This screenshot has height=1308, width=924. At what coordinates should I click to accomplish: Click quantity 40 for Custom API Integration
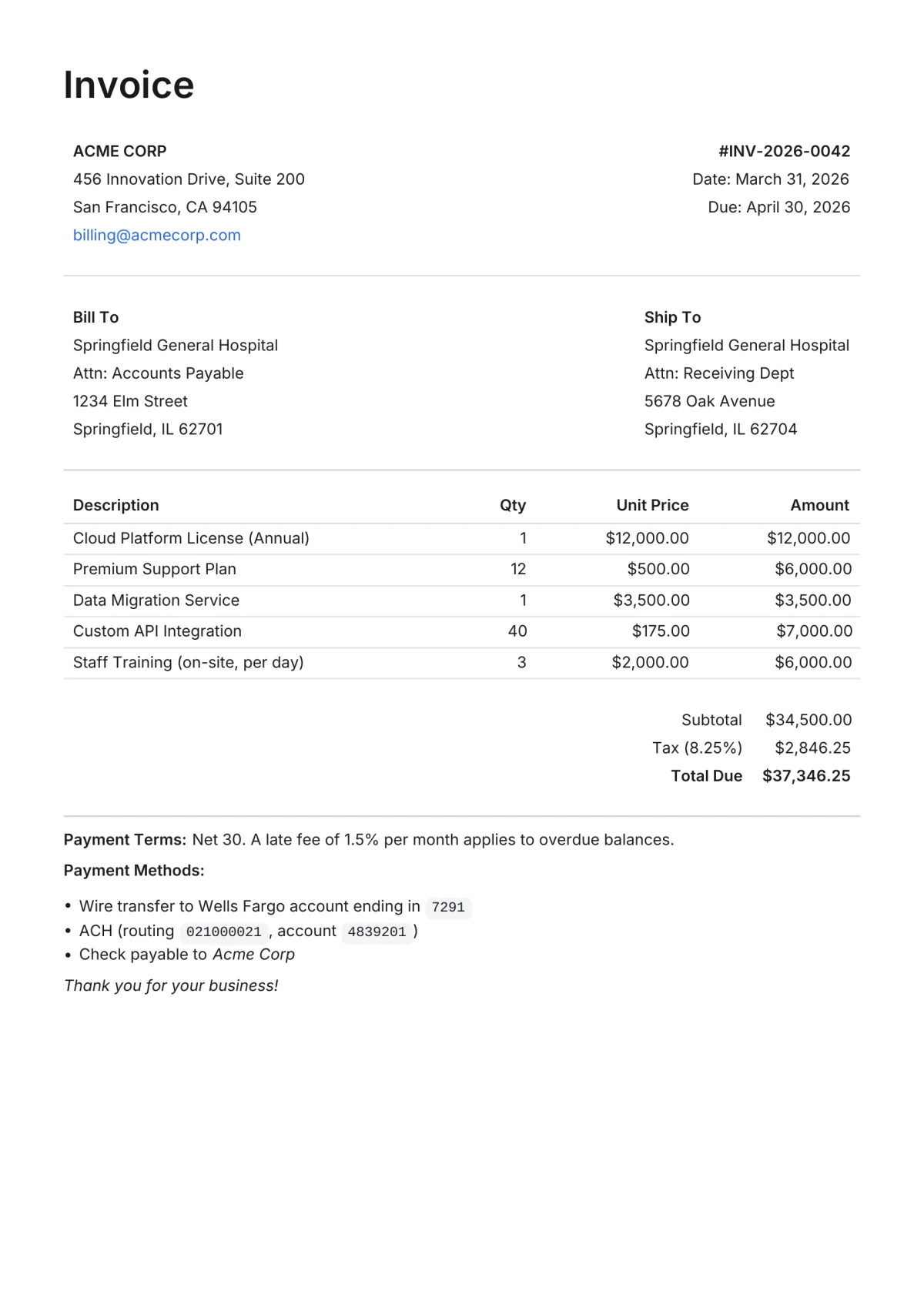pos(517,631)
